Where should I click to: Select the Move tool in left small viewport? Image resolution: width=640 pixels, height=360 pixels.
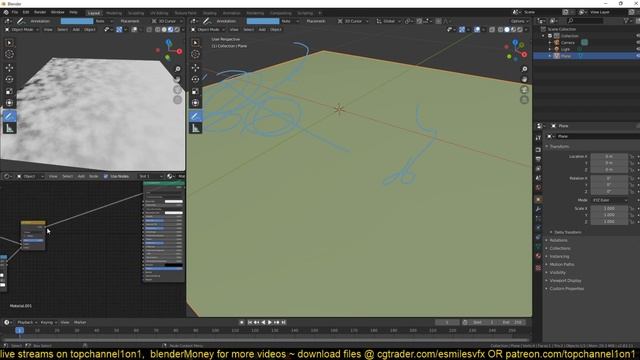[9, 67]
